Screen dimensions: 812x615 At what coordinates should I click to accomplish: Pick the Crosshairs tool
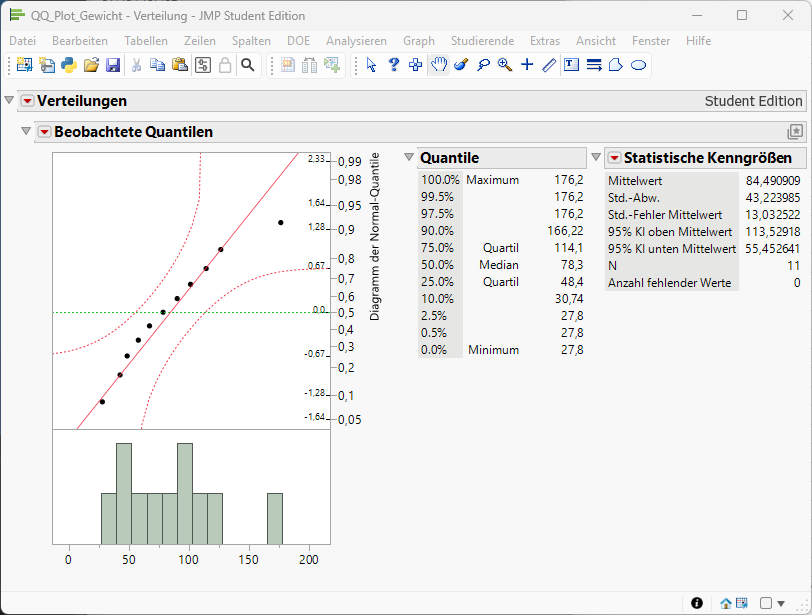(527, 65)
